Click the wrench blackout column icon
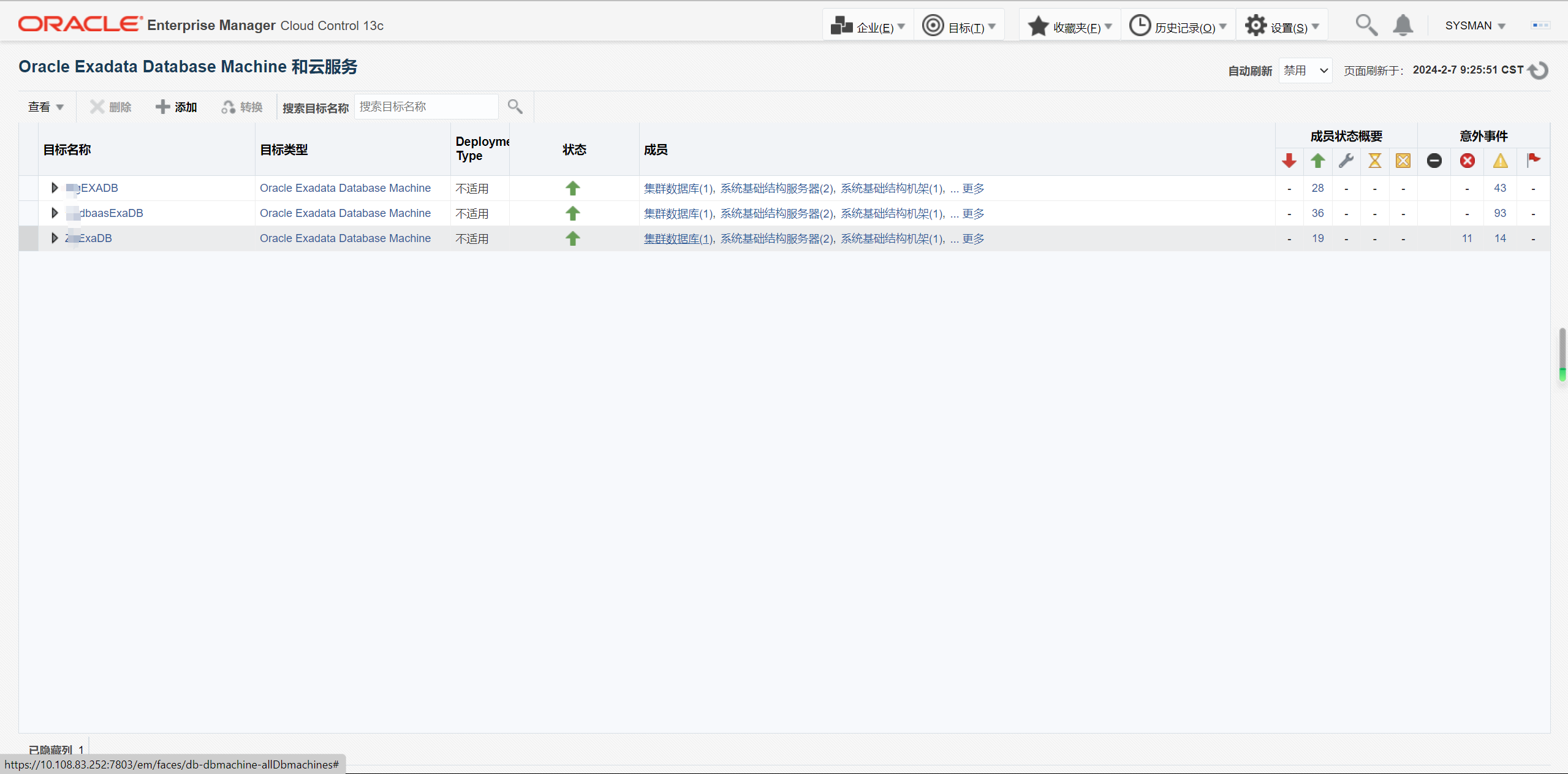Image resolution: width=1568 pixels, height=774 pixels. pyautogui.click(x=1346, y=161)
